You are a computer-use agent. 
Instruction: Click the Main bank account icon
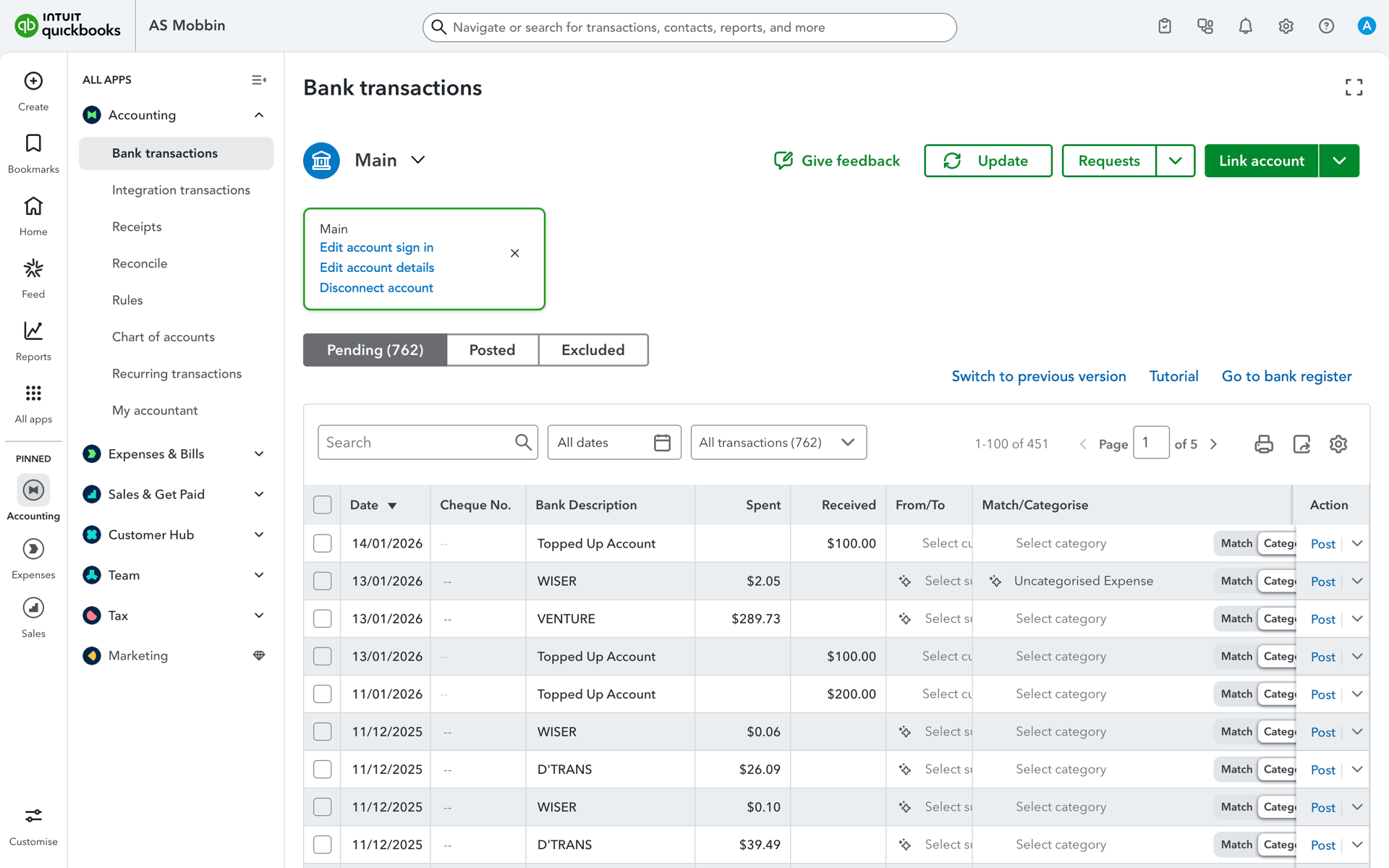[x=321, y=161]
